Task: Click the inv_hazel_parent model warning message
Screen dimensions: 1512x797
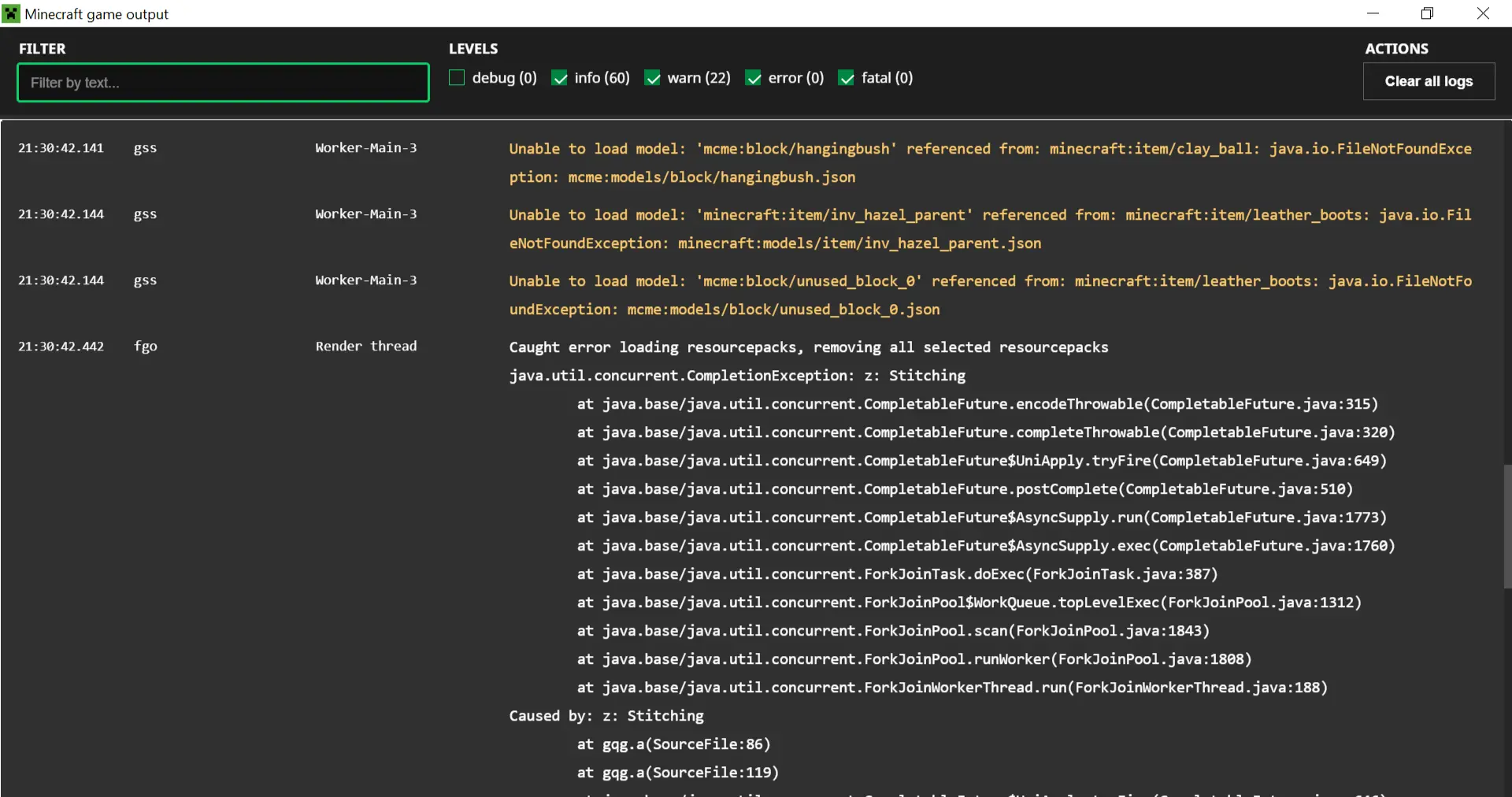Action: [990, 229]
